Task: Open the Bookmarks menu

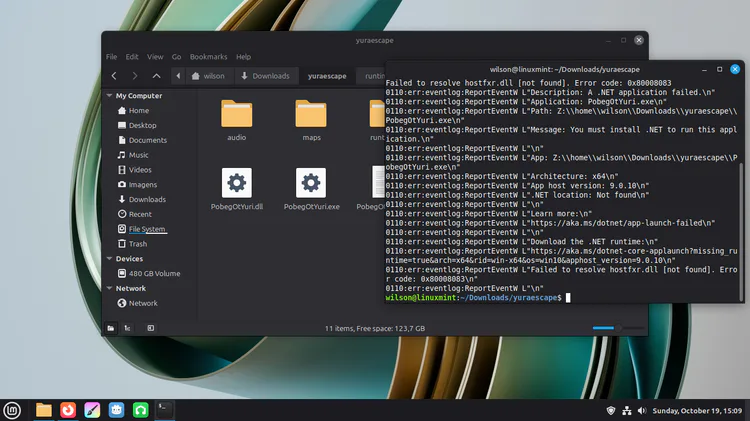Action: pyautogui.click(x=209, y=57)
